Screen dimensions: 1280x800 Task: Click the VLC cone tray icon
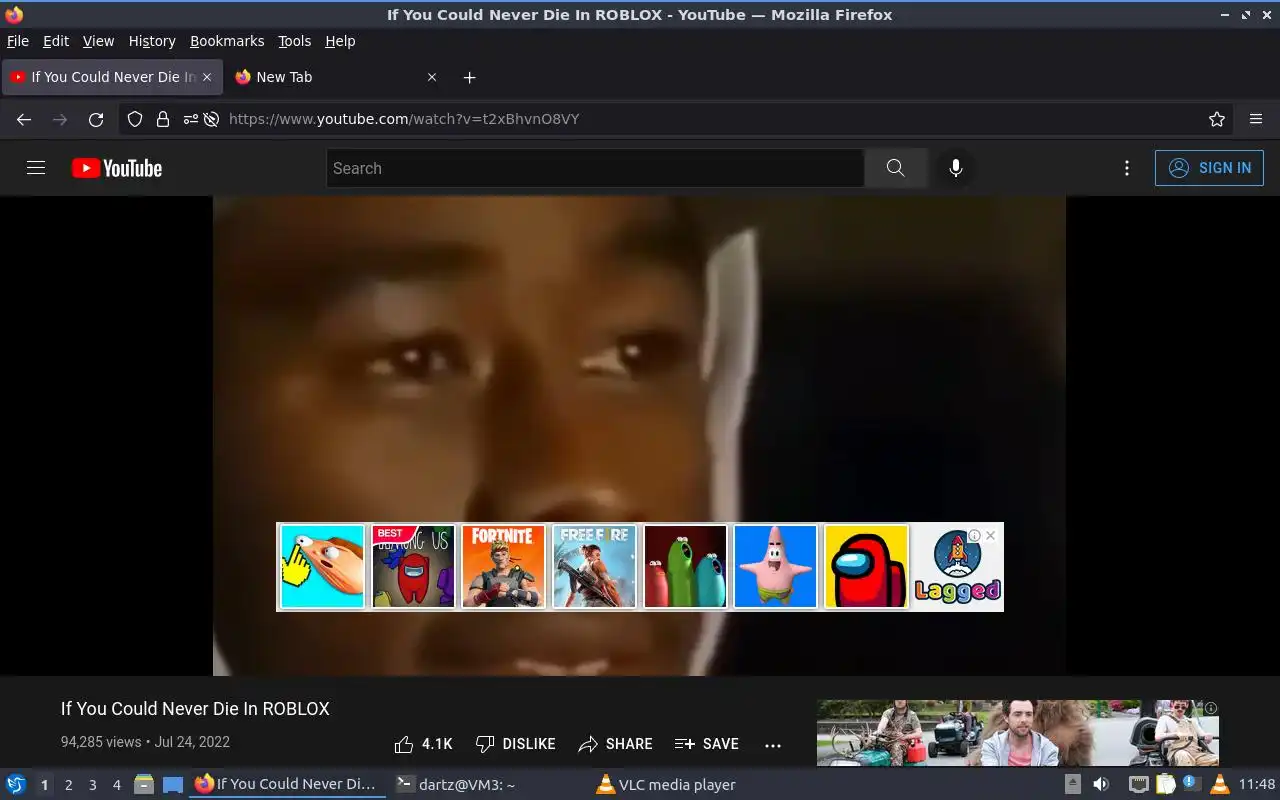tap(1219, 785)
